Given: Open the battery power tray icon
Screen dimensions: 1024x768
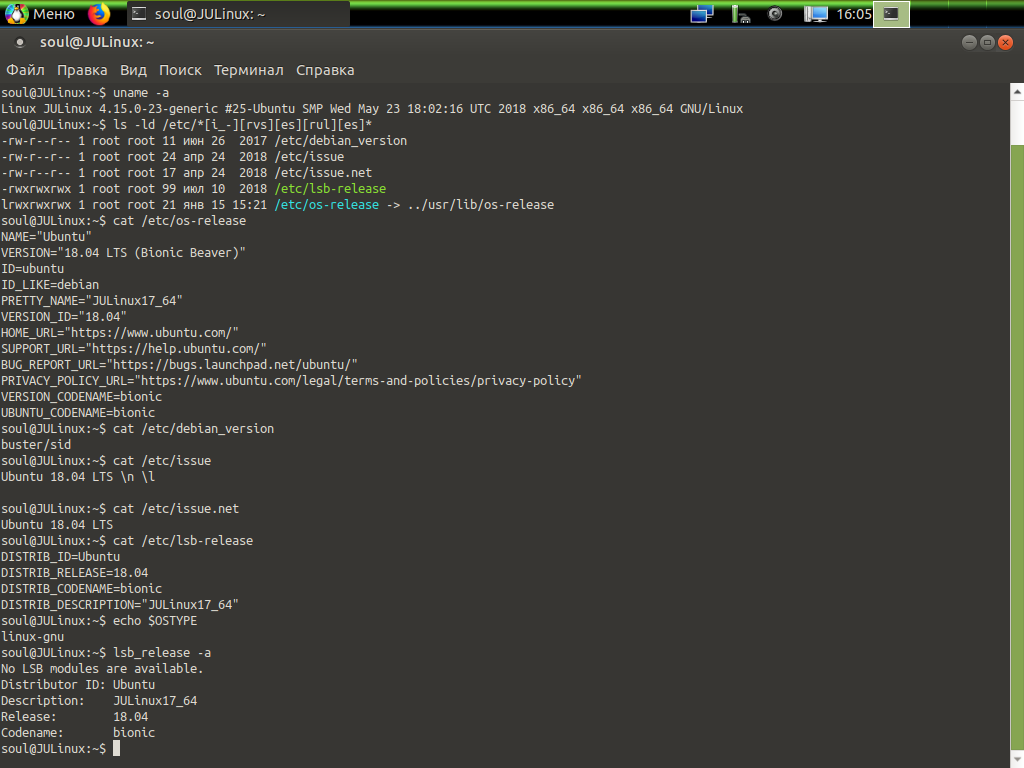Looking at the screenshot, I should point(739,14).
